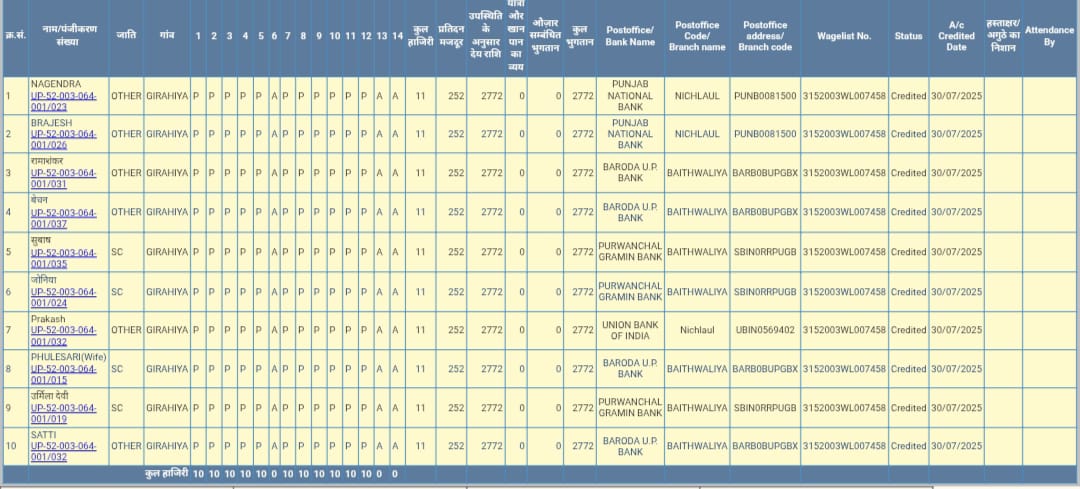Select the Postoffice/Bank Name column header
1080x489 pixels.
(x=630, y=36)
